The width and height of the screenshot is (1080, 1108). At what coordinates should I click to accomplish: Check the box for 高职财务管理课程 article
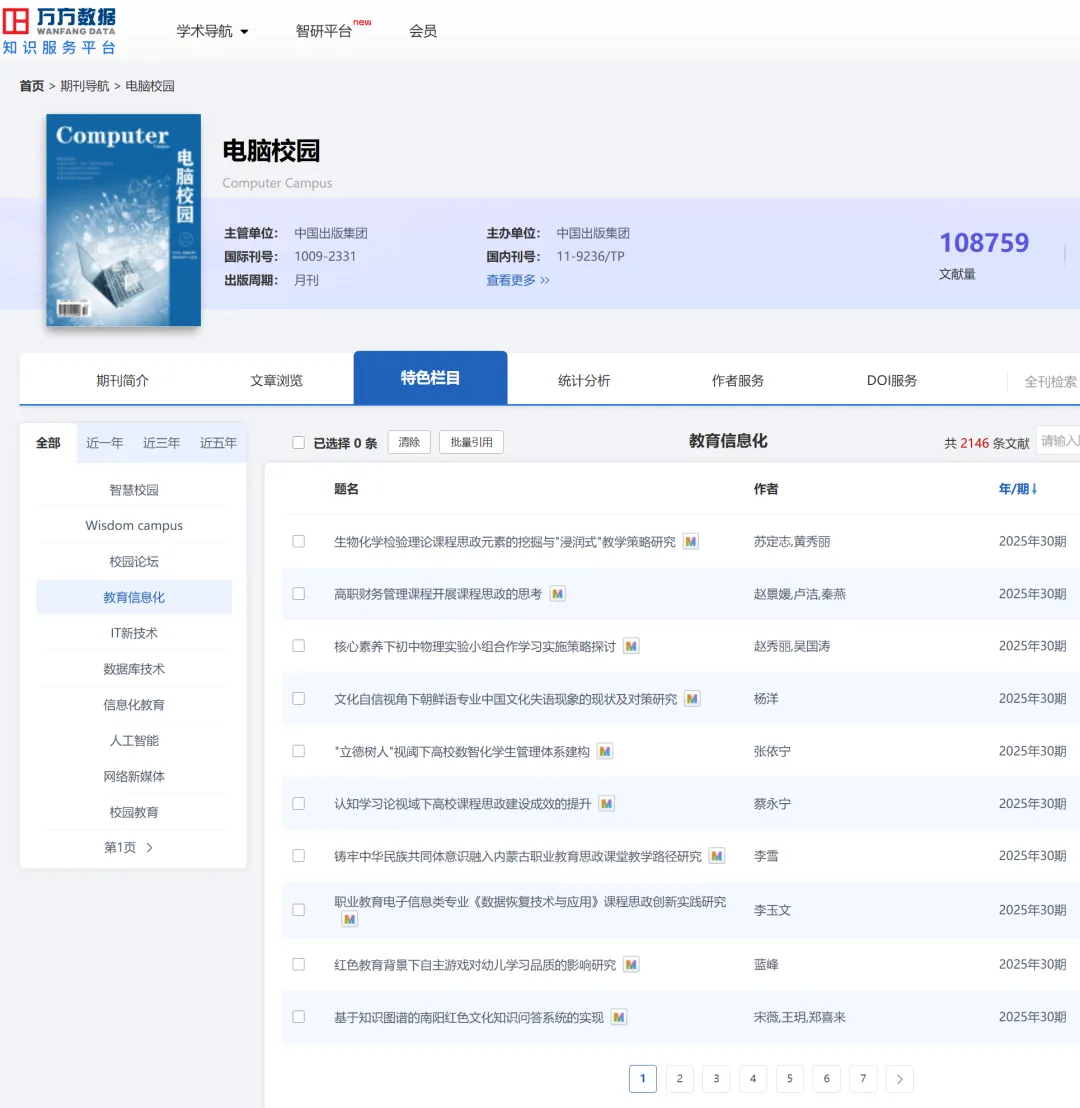click(x=298, y=594)
